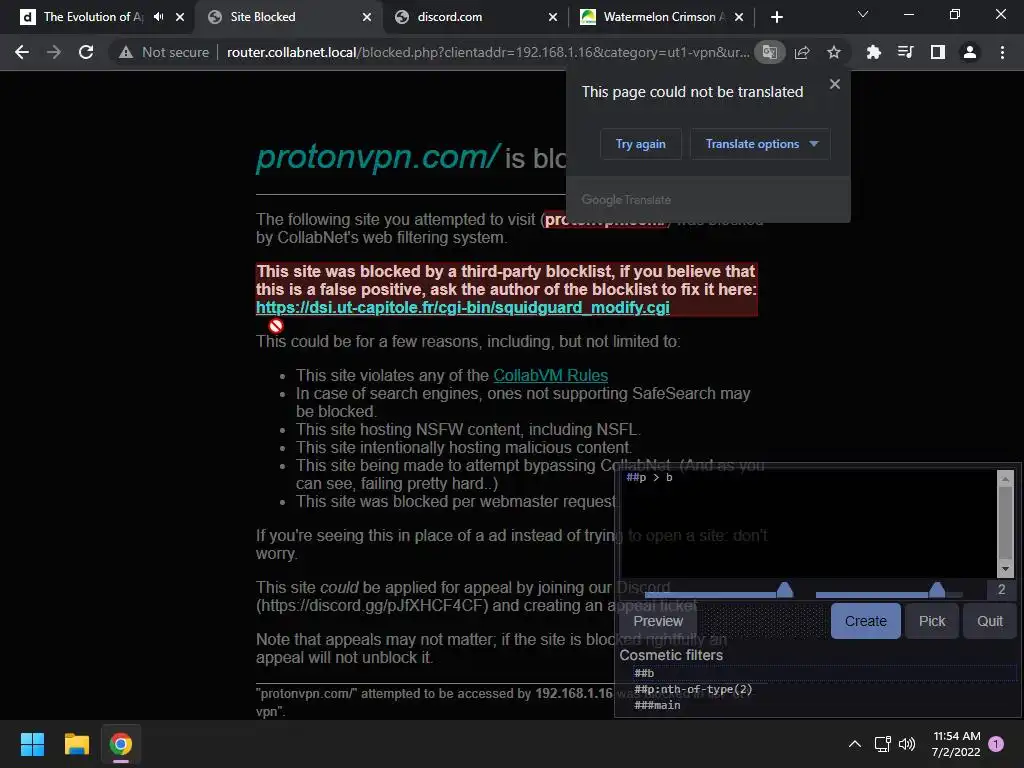Toggle the browser side panel icon

tap(938, 52)
